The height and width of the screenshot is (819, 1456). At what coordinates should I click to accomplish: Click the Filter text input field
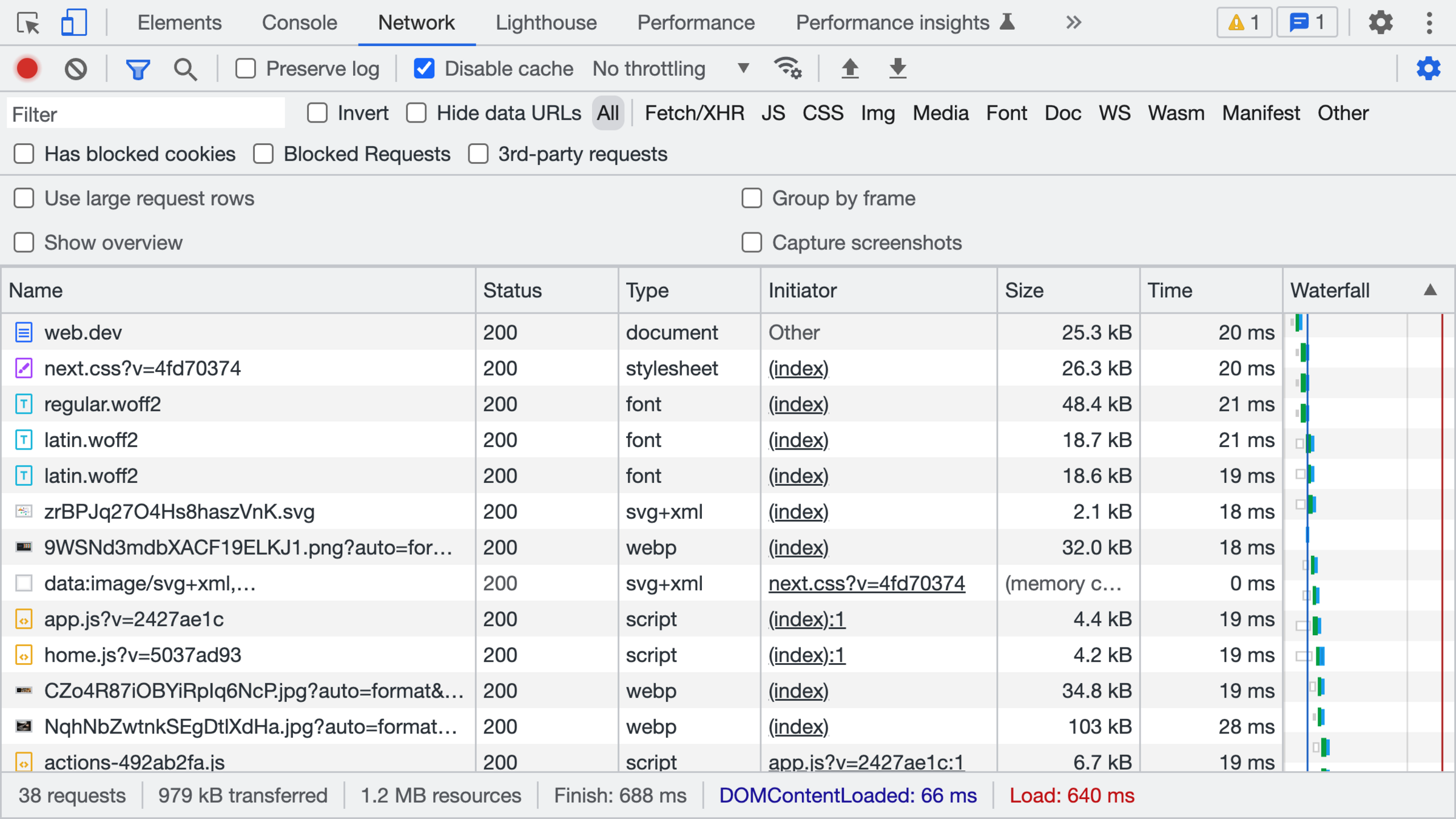tap(146, 114)
